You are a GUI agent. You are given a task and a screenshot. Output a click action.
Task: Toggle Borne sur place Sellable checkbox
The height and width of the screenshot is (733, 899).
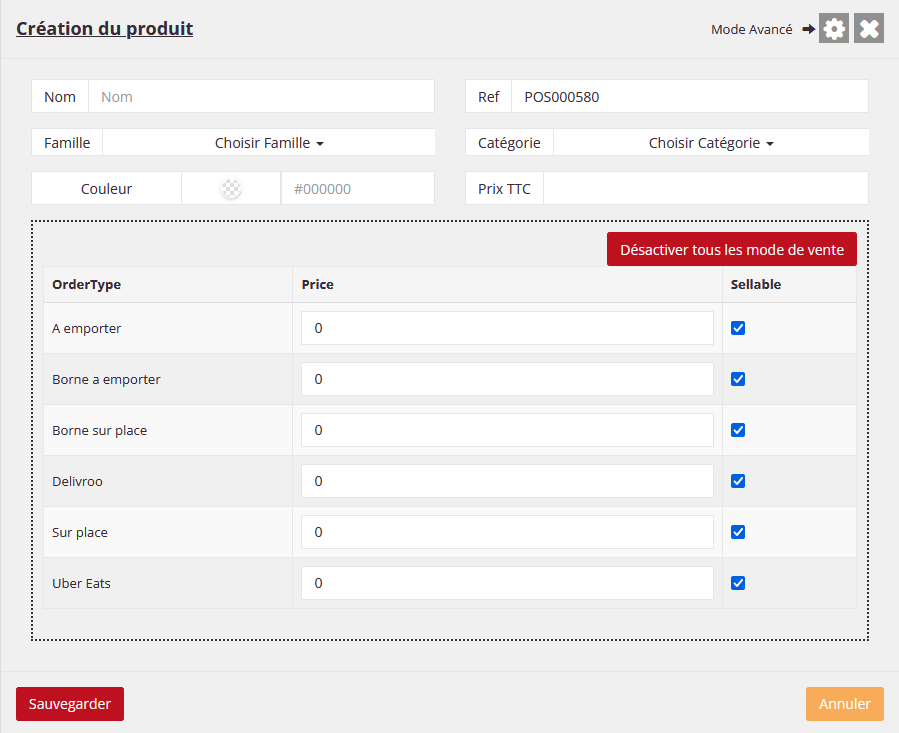click(738, 430)
